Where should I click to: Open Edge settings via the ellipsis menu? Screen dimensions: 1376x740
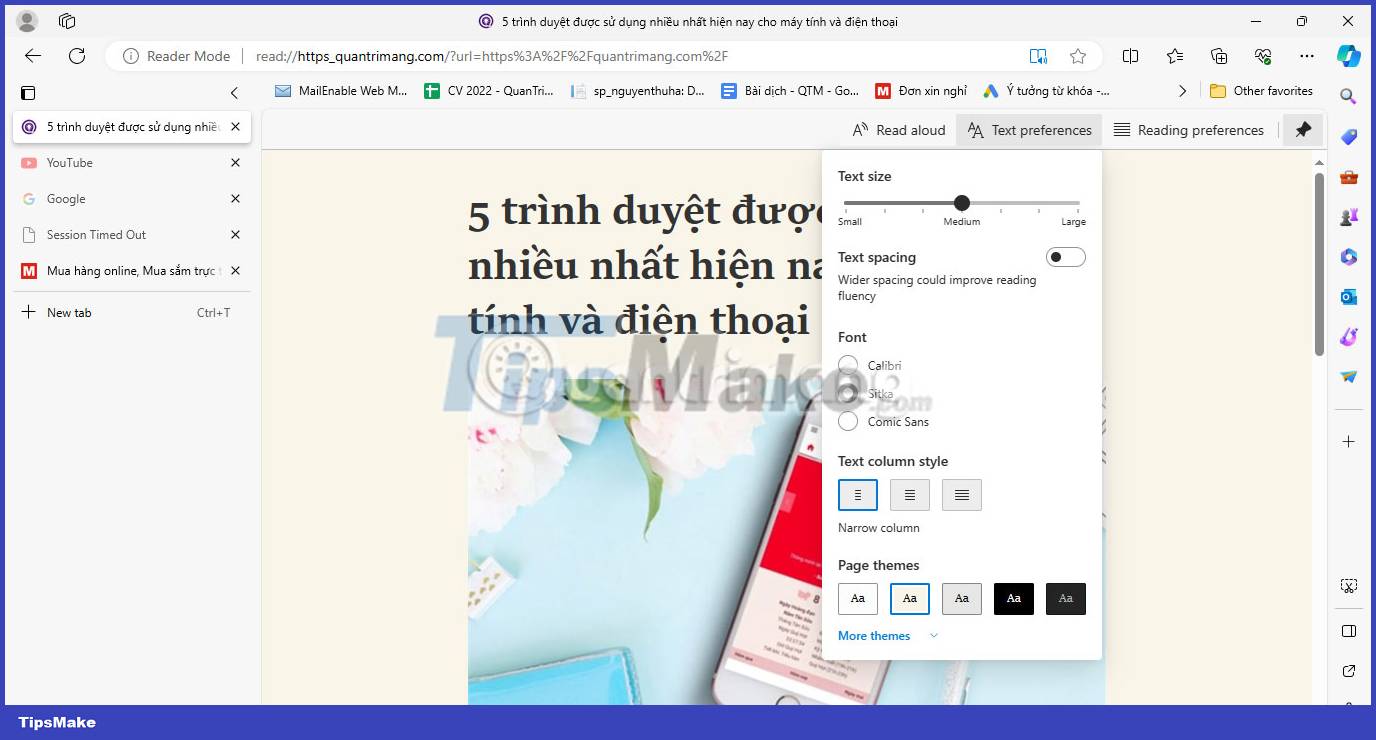(x=1306, y=56)
